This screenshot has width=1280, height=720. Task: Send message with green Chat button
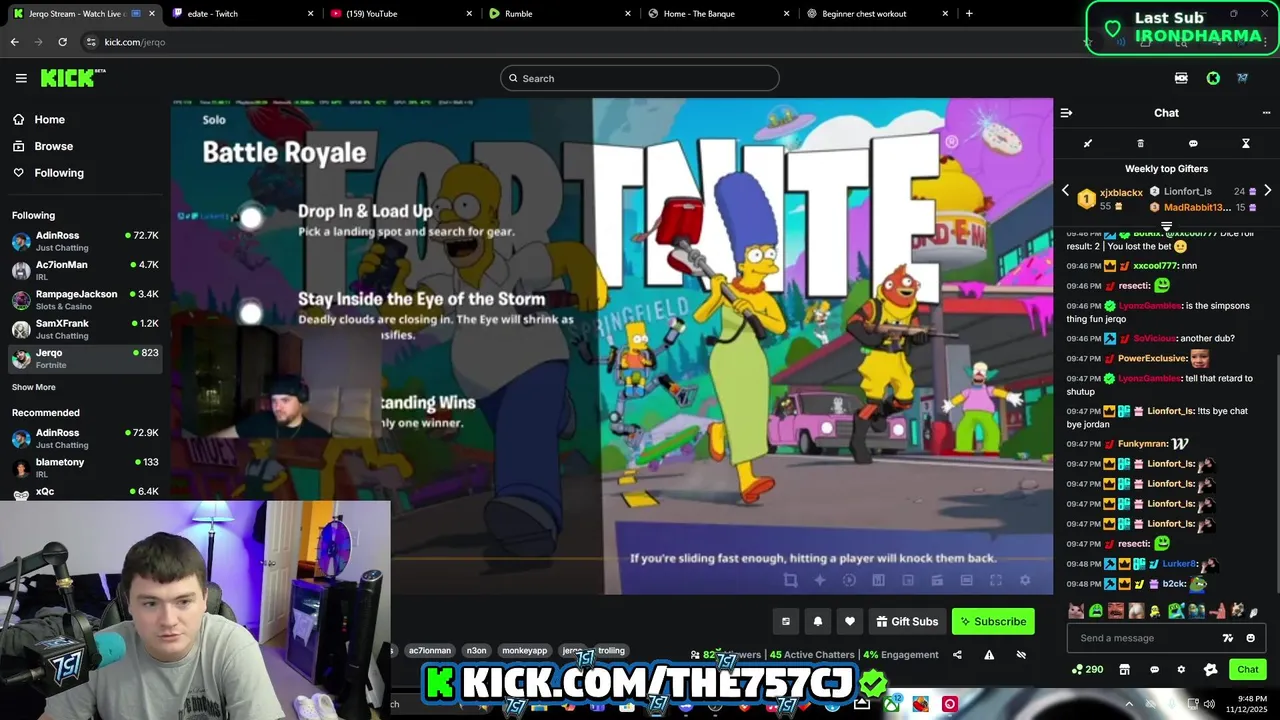1248,669
